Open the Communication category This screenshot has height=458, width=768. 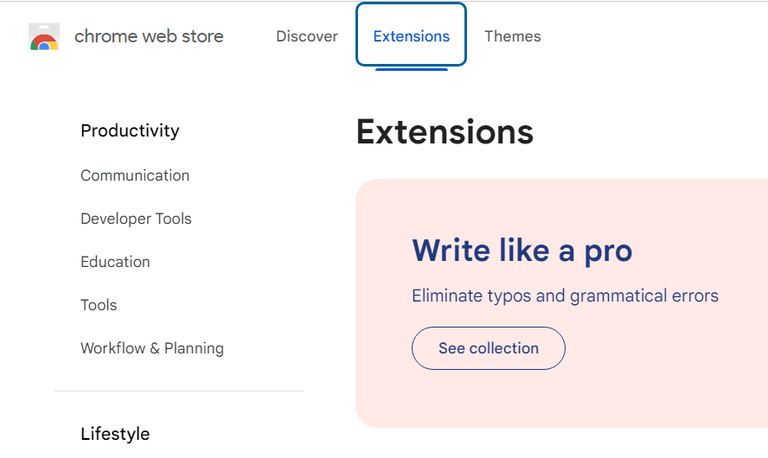135,176
